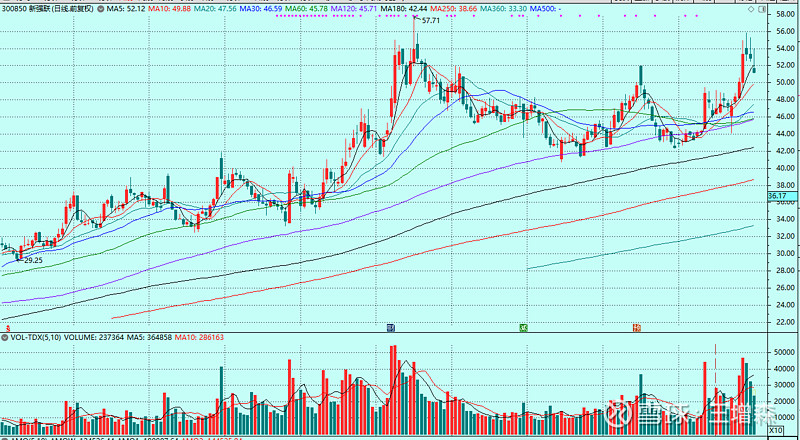Viewport: 800px width, 440px height.
Task: Click the small panel icon beside the diamond
Action: click(761, 10)
